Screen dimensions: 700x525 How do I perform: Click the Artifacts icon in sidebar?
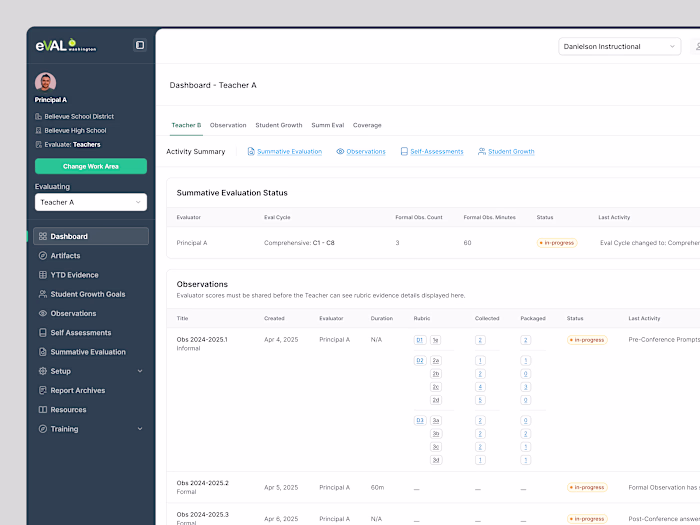click(43, 255)
